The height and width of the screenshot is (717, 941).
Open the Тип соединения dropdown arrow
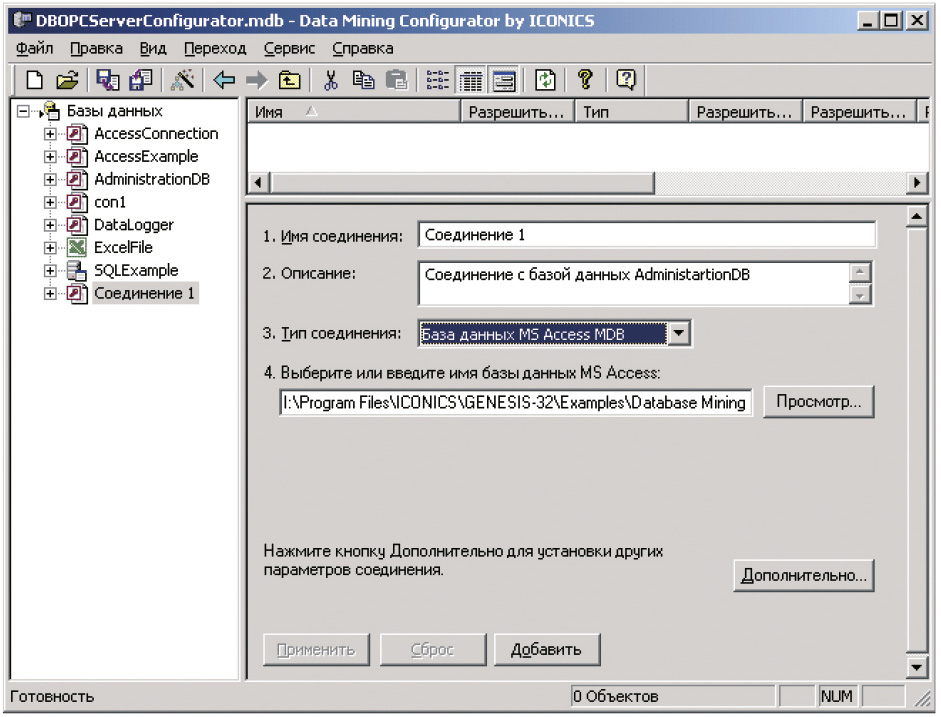tap(679, 334)
